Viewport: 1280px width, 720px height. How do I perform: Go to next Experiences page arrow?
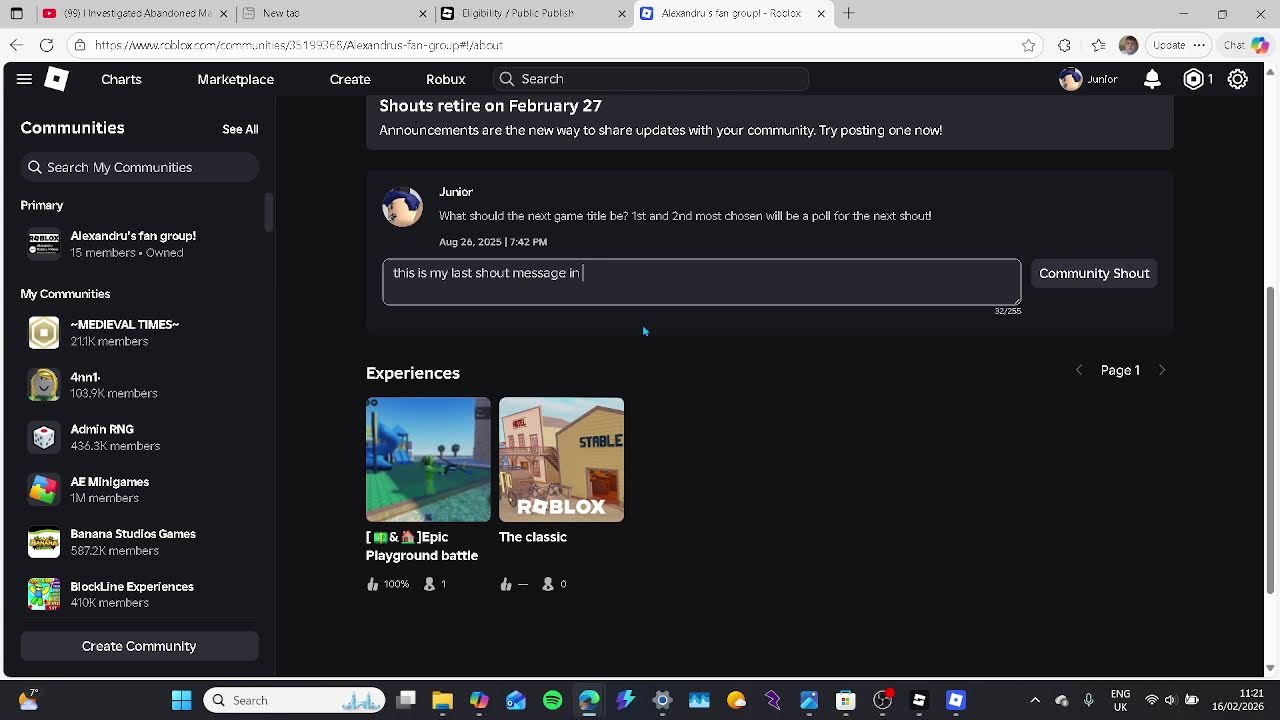1162,370
